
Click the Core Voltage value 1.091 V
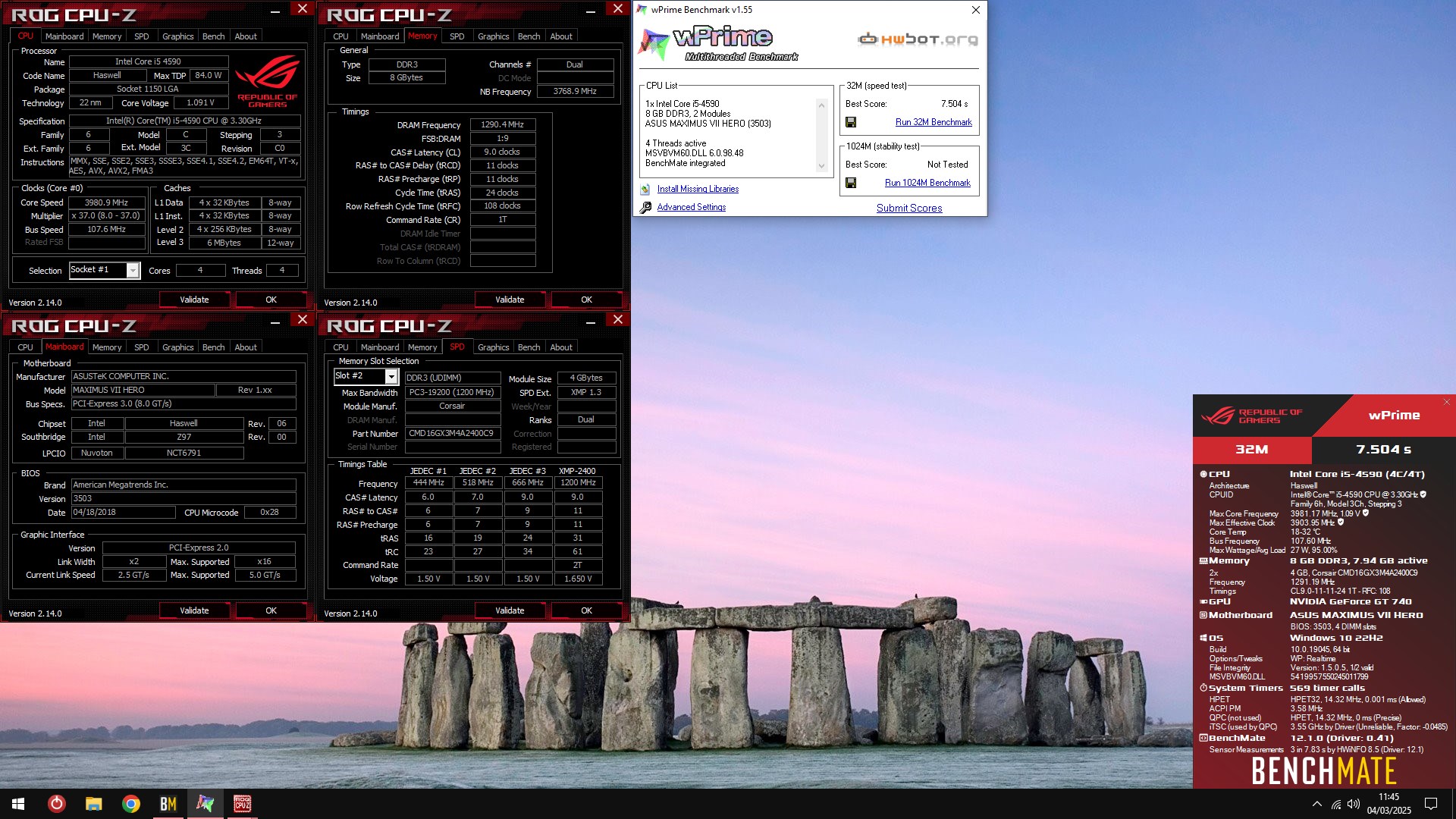click(201, 102)
